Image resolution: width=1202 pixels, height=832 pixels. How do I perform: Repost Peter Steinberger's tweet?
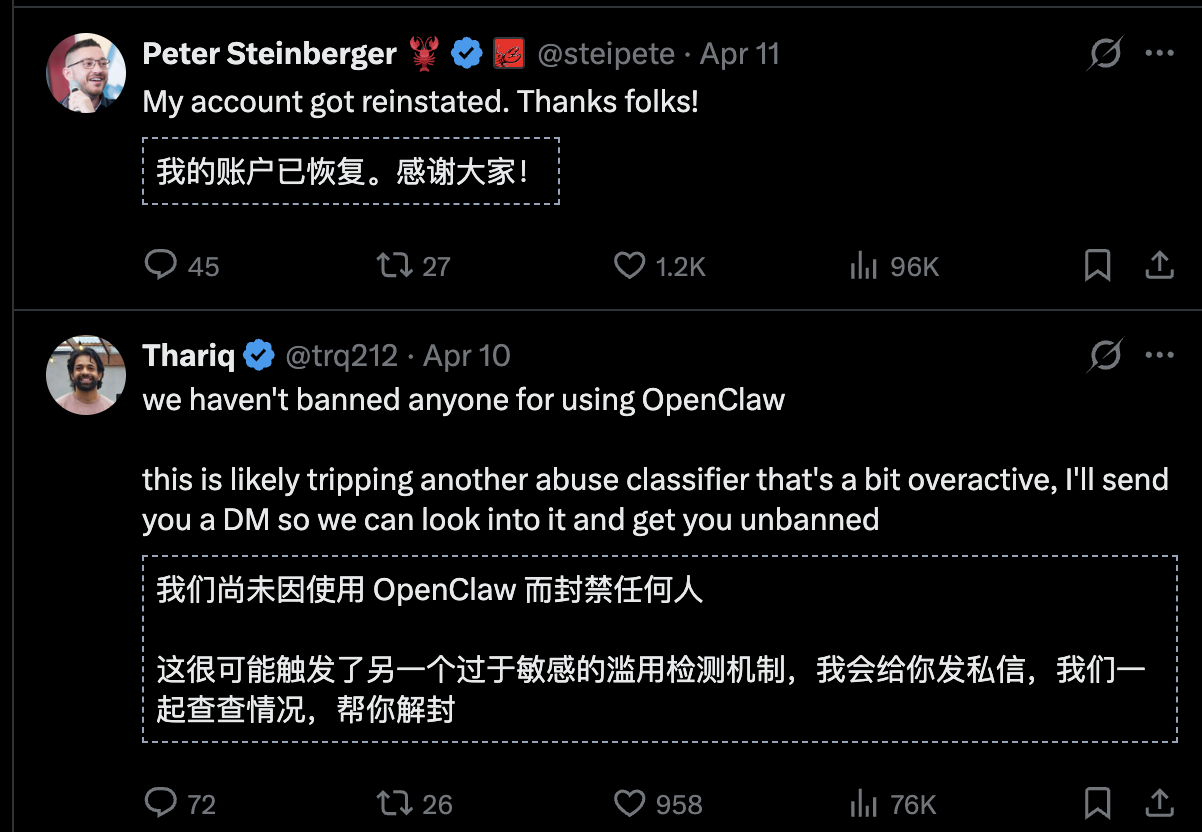(390, 265)
